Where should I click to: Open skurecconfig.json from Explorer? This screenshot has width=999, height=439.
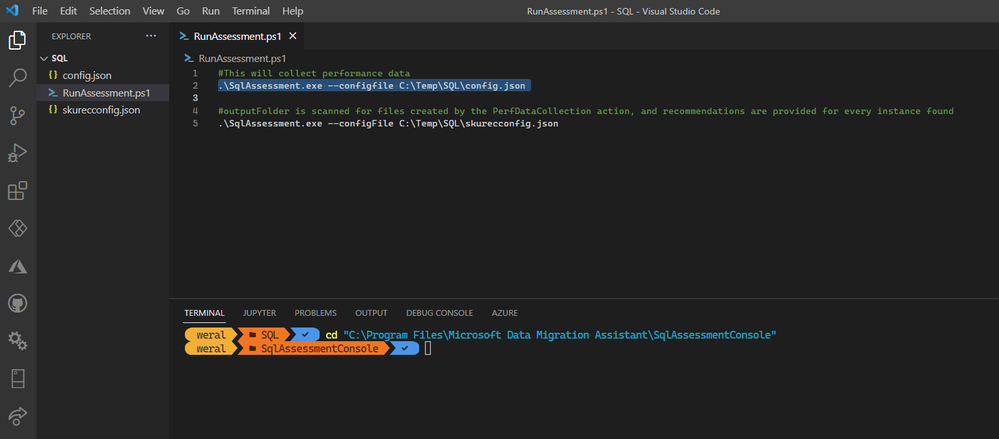(101, 110)
